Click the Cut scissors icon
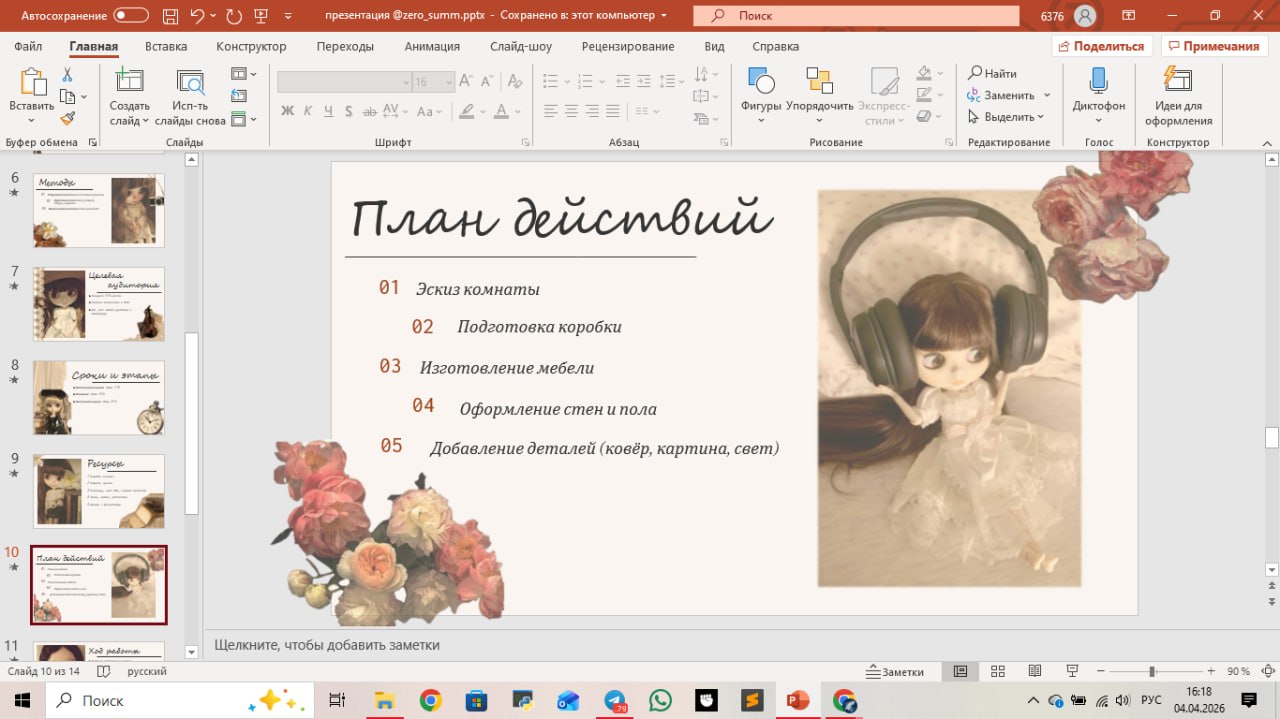This screenshot has height=719, width=1280. click(x=67, y=75)
